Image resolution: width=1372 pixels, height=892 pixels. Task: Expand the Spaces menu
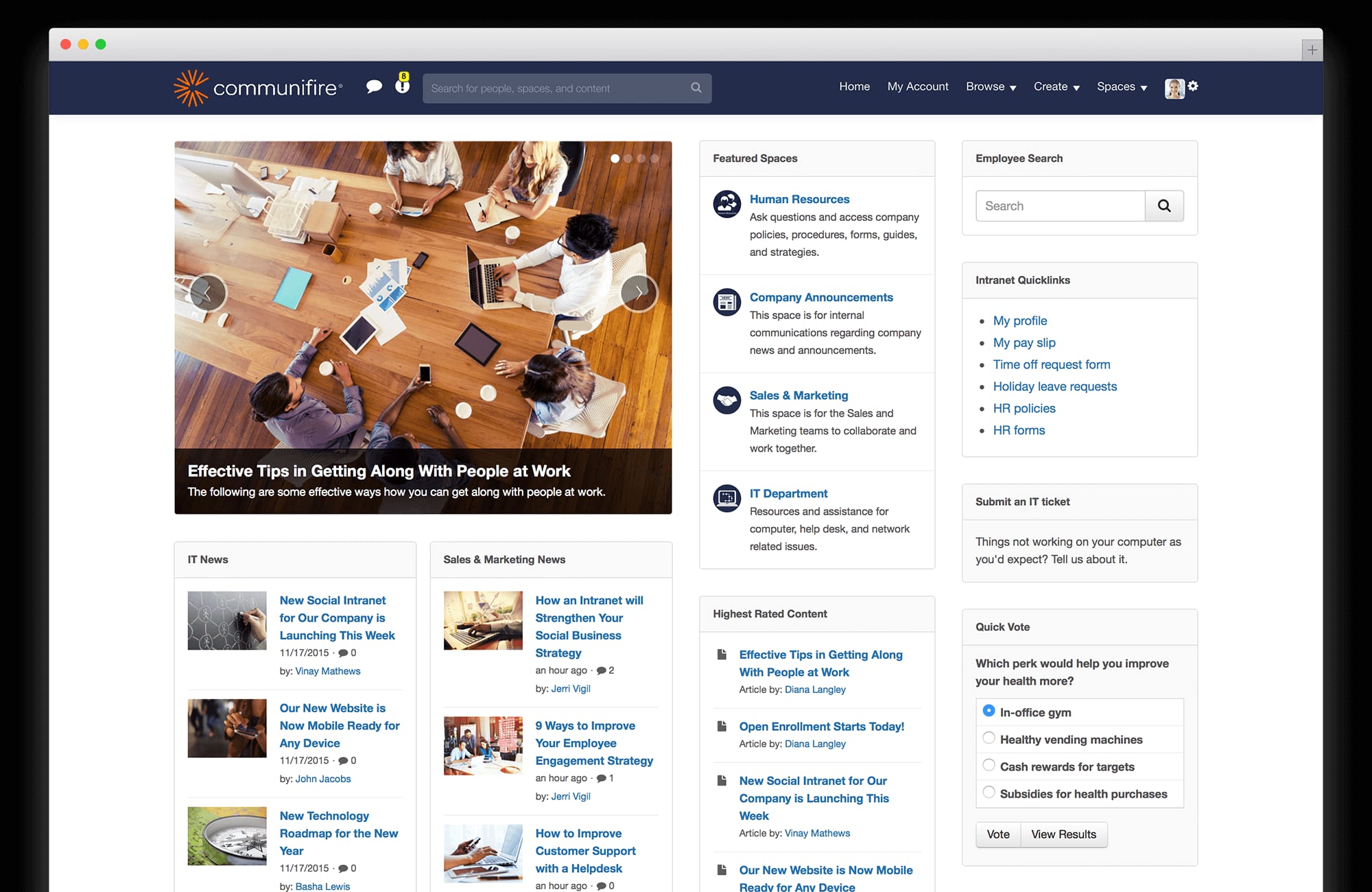[1120, 86]
